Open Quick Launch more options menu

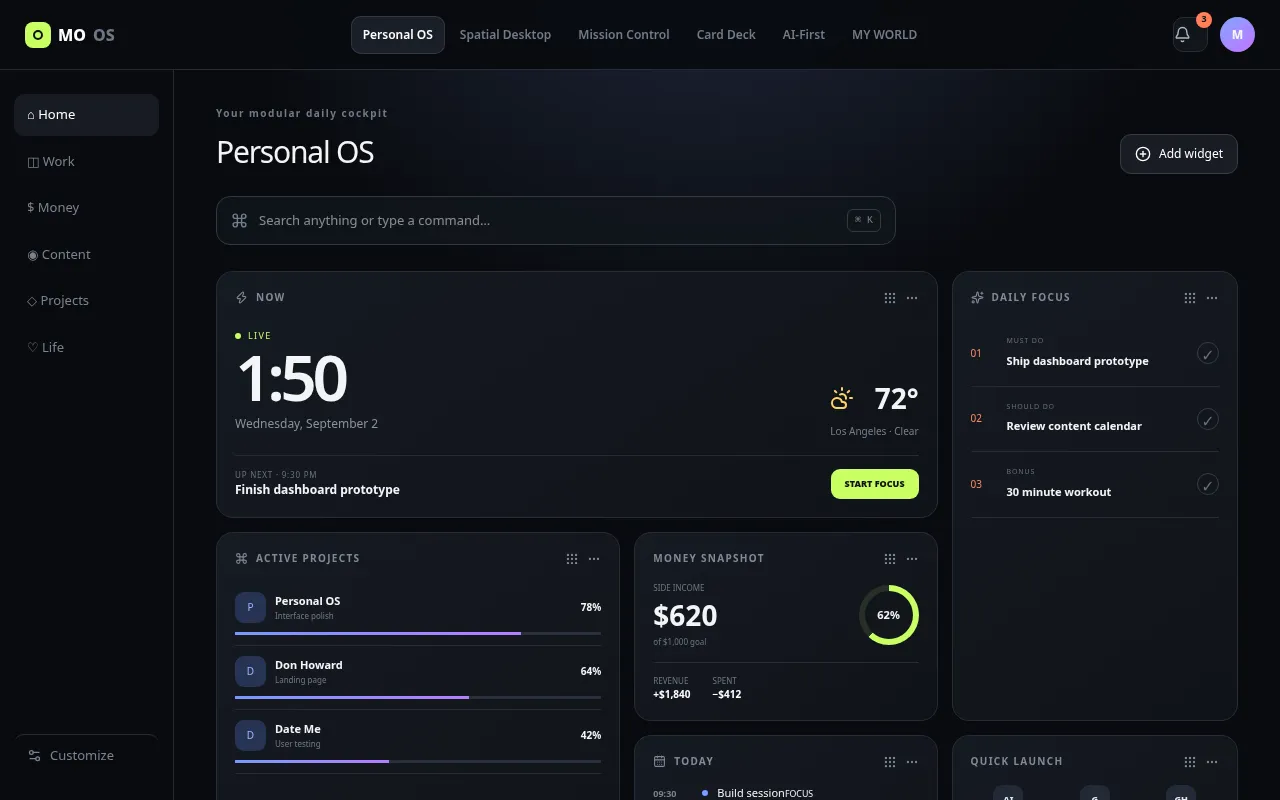1212,762
